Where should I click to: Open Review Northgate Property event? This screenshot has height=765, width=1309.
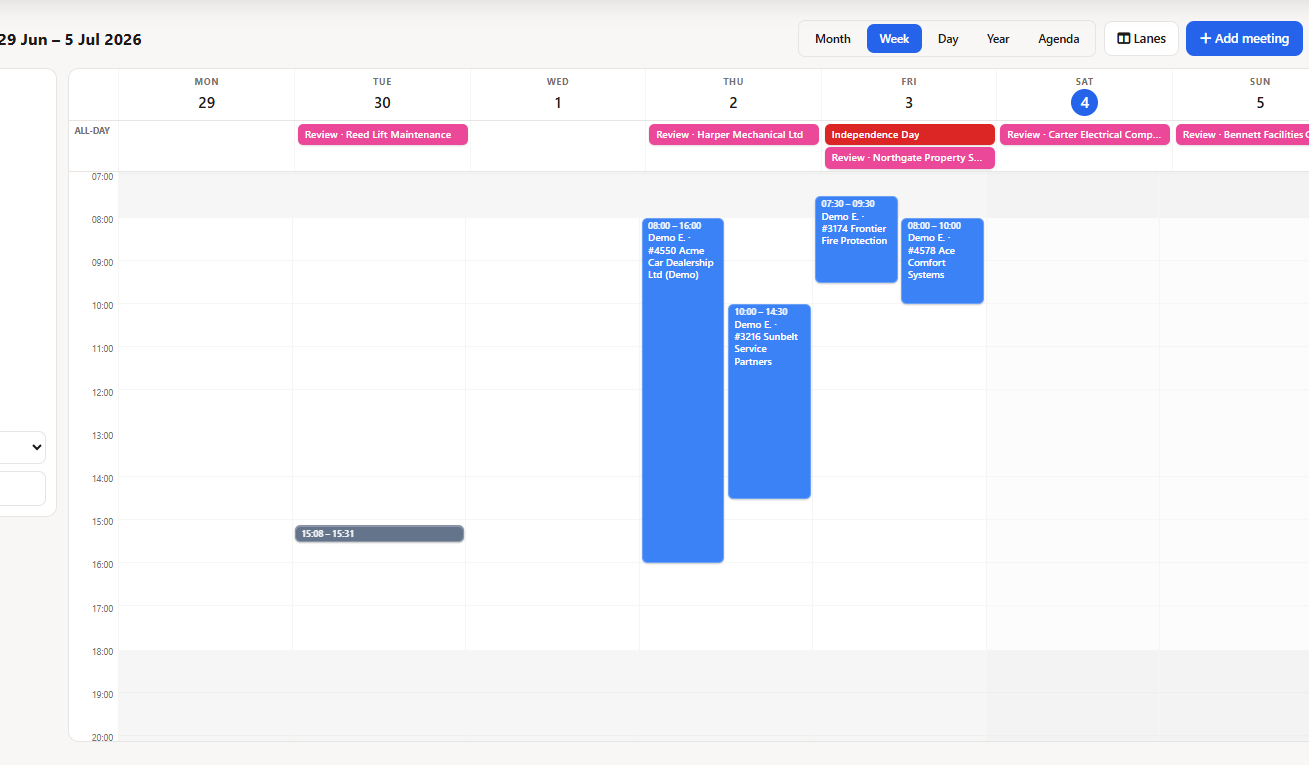[x=910, y=158]
